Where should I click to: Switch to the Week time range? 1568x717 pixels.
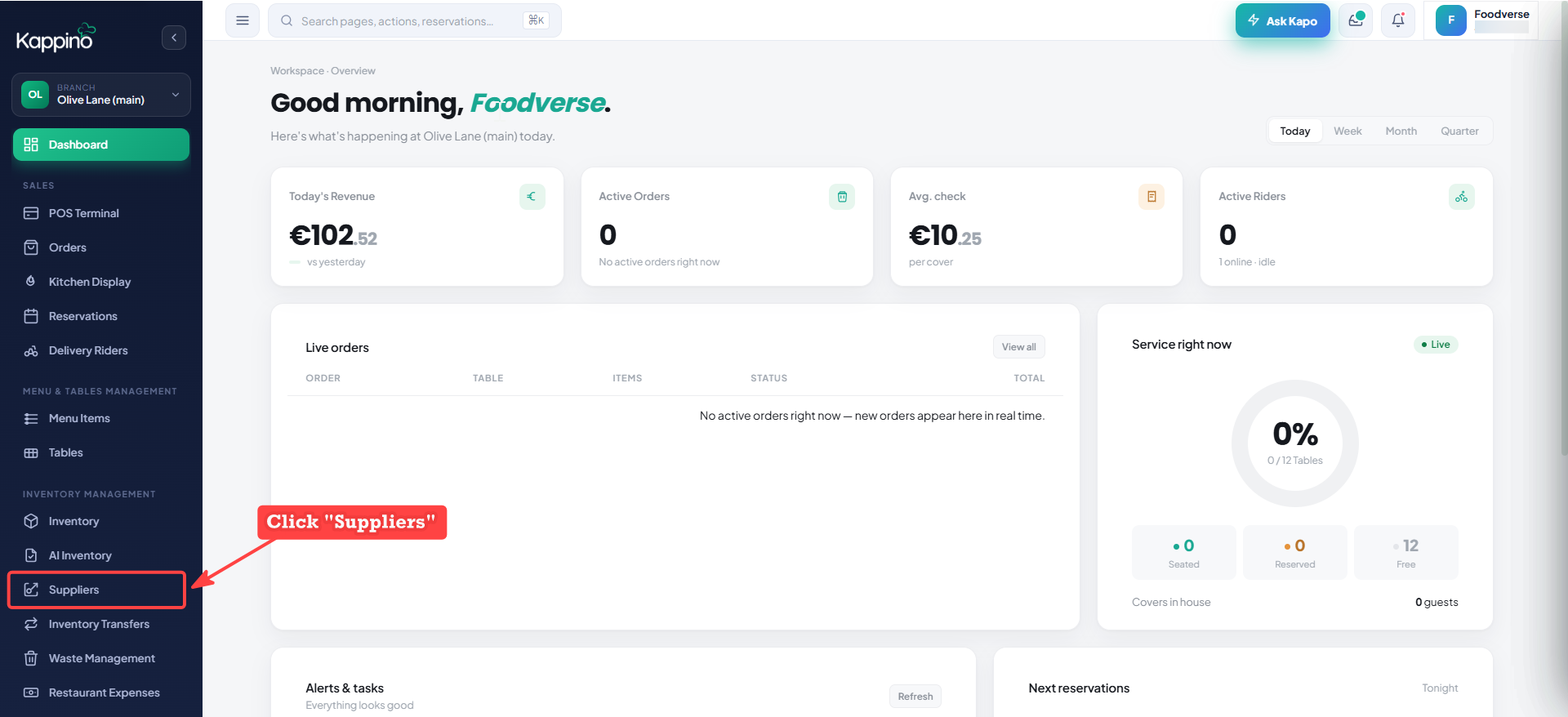pos(1347,131)
